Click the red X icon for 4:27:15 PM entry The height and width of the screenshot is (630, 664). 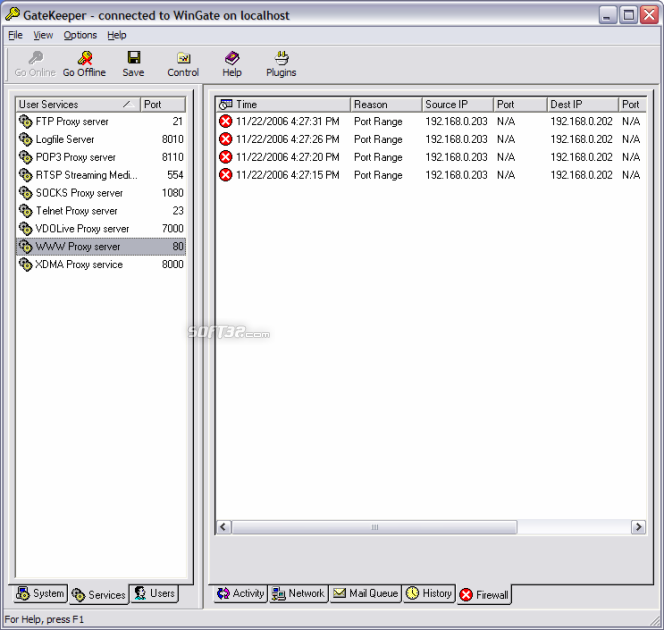[226, 175]
